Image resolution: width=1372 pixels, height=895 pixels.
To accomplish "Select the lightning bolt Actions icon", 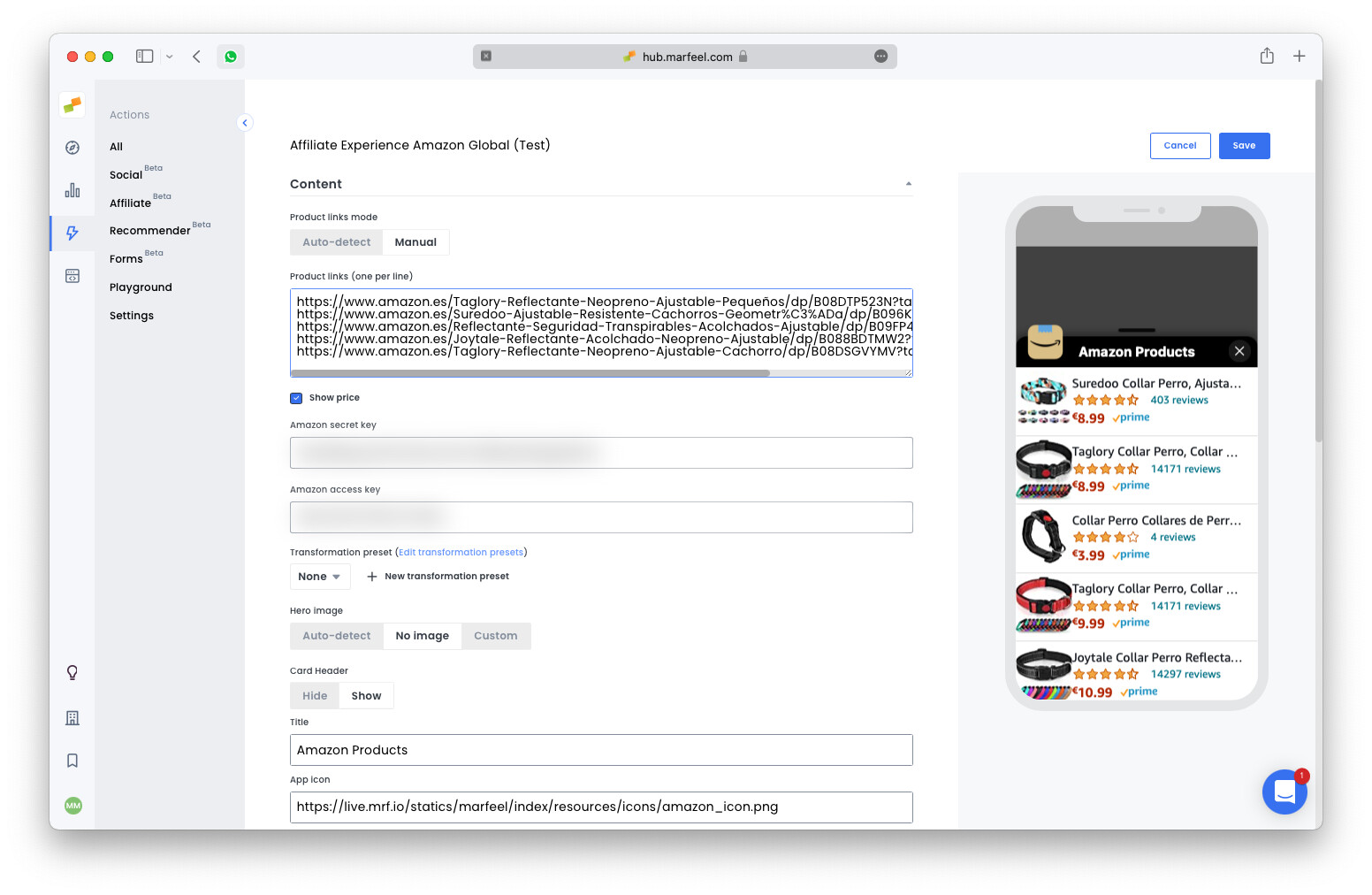I will coord(72,233).
